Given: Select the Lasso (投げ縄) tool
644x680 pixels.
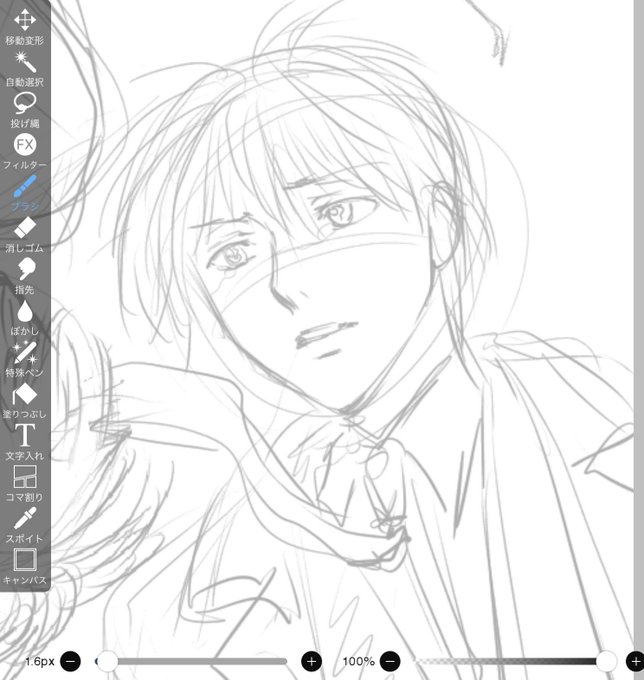Looking at the screenshot, I should (x=25, y=110).
